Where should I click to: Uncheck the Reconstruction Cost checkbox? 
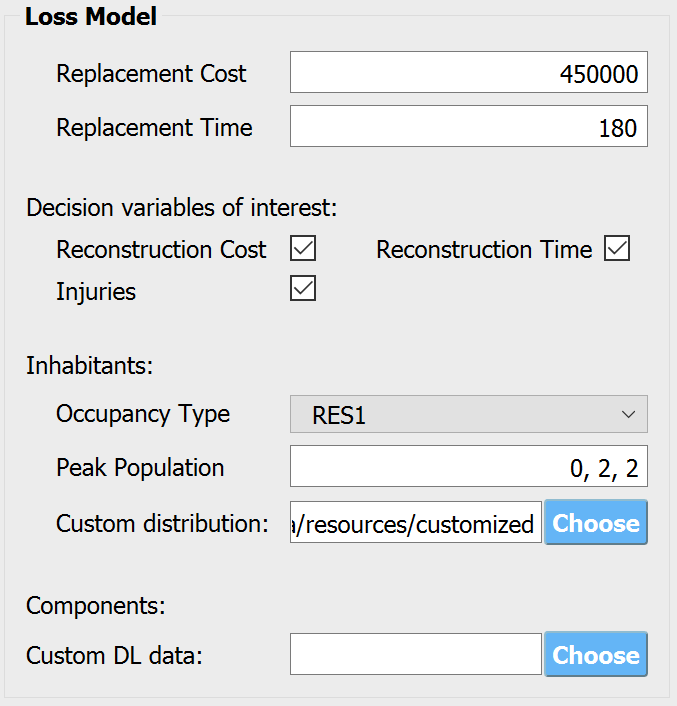(302, 248)
